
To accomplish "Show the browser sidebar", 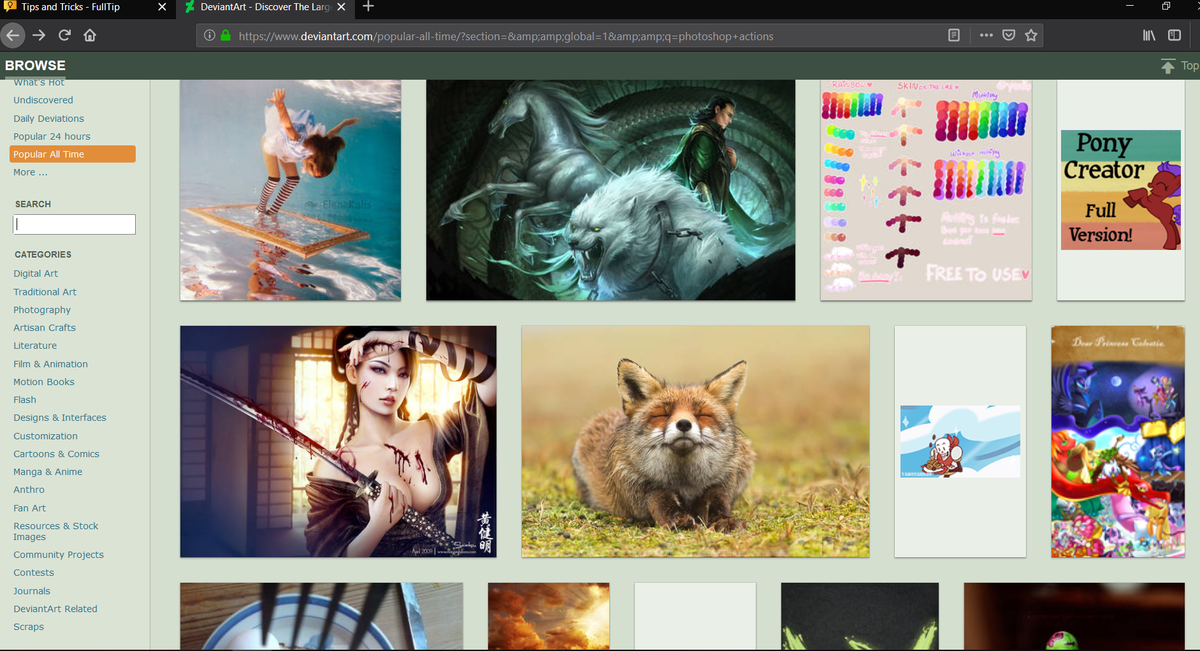I will coord(1174,36).
